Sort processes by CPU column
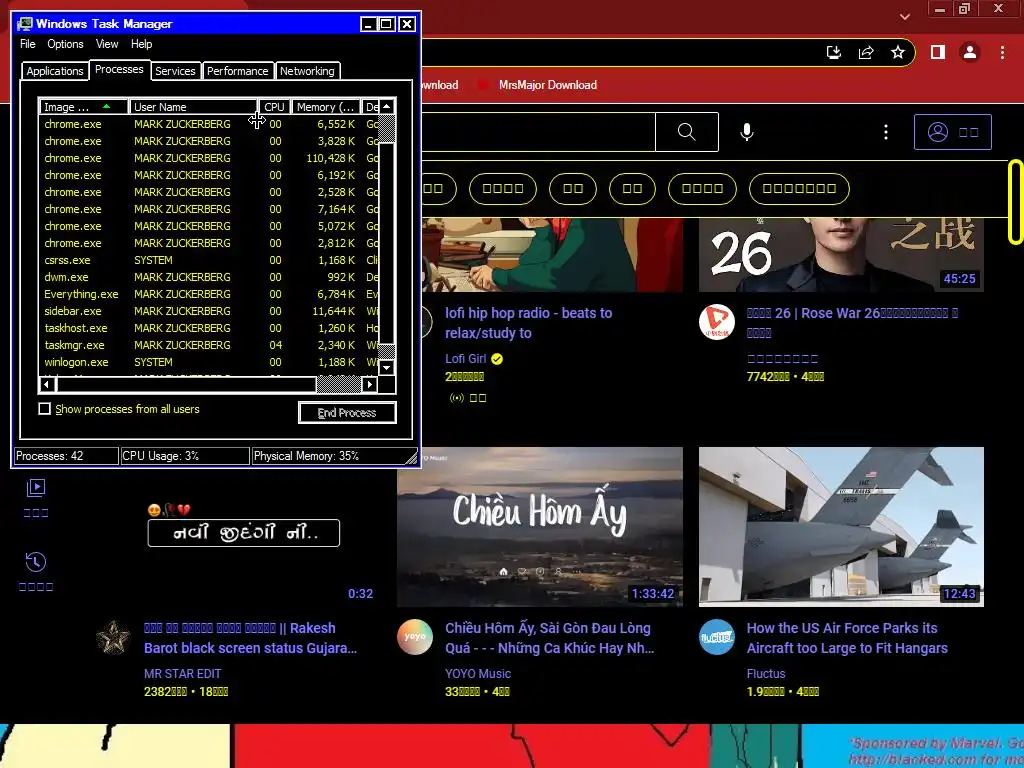This screenshot has width=1024, height=768. (274, 107)
